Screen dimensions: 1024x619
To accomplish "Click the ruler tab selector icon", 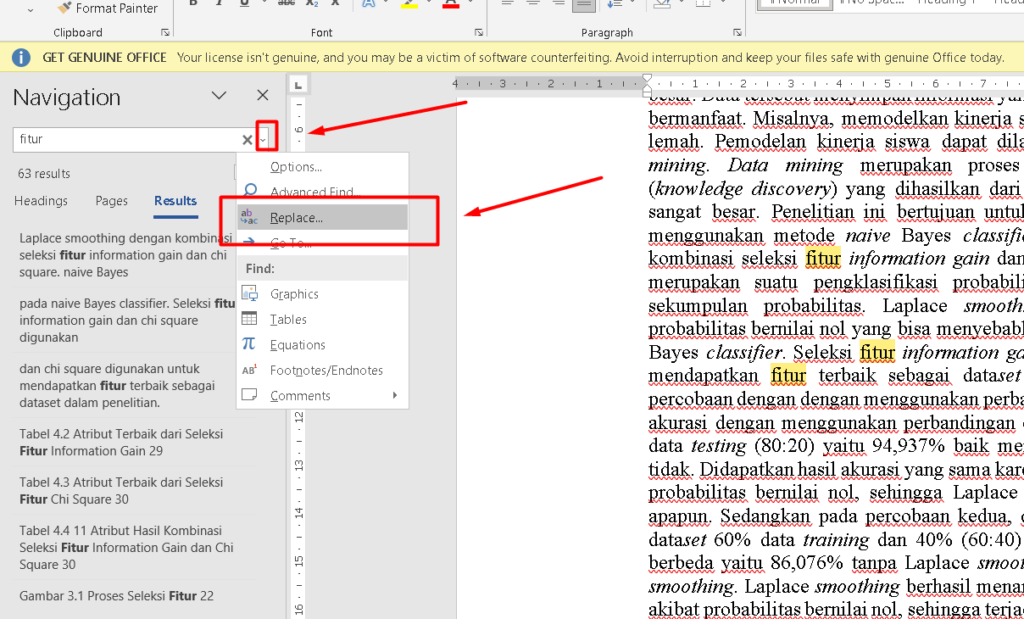I will 297,84.
